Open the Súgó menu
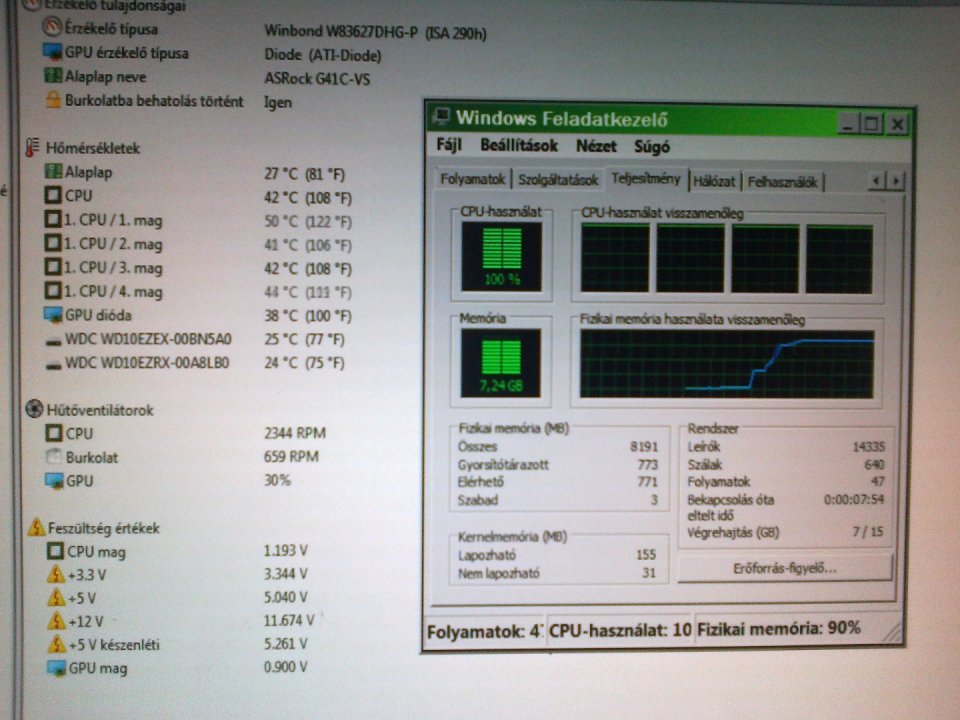 [x=652, y=147]
